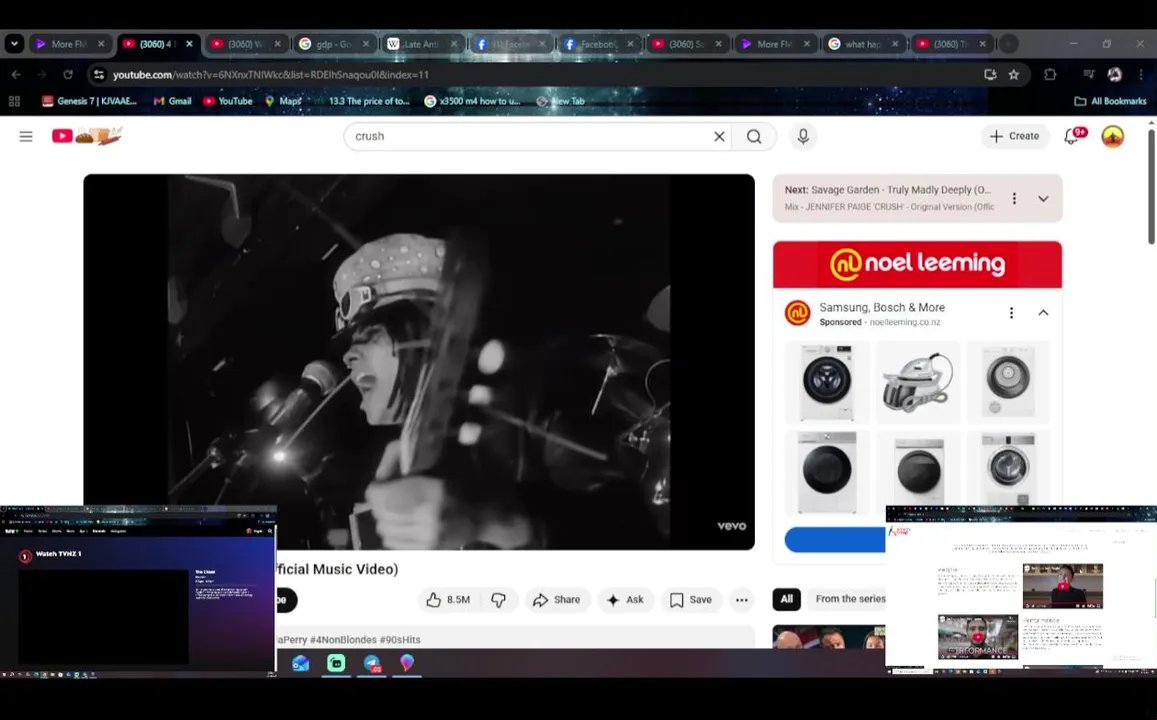Open Chrome profile avatar in toolbar

1114,75
